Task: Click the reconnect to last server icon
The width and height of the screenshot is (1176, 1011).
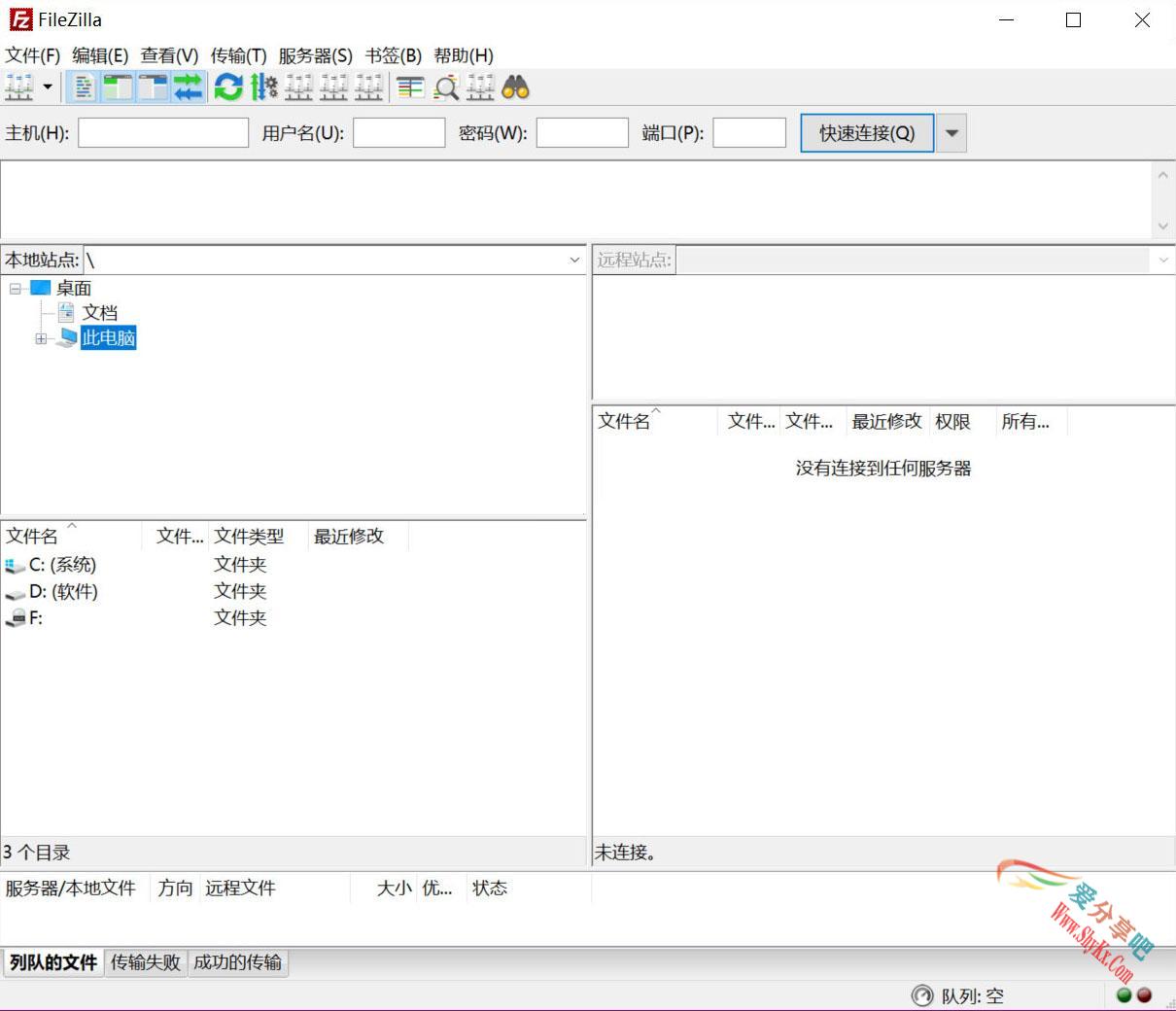Action: click(369, 87)
